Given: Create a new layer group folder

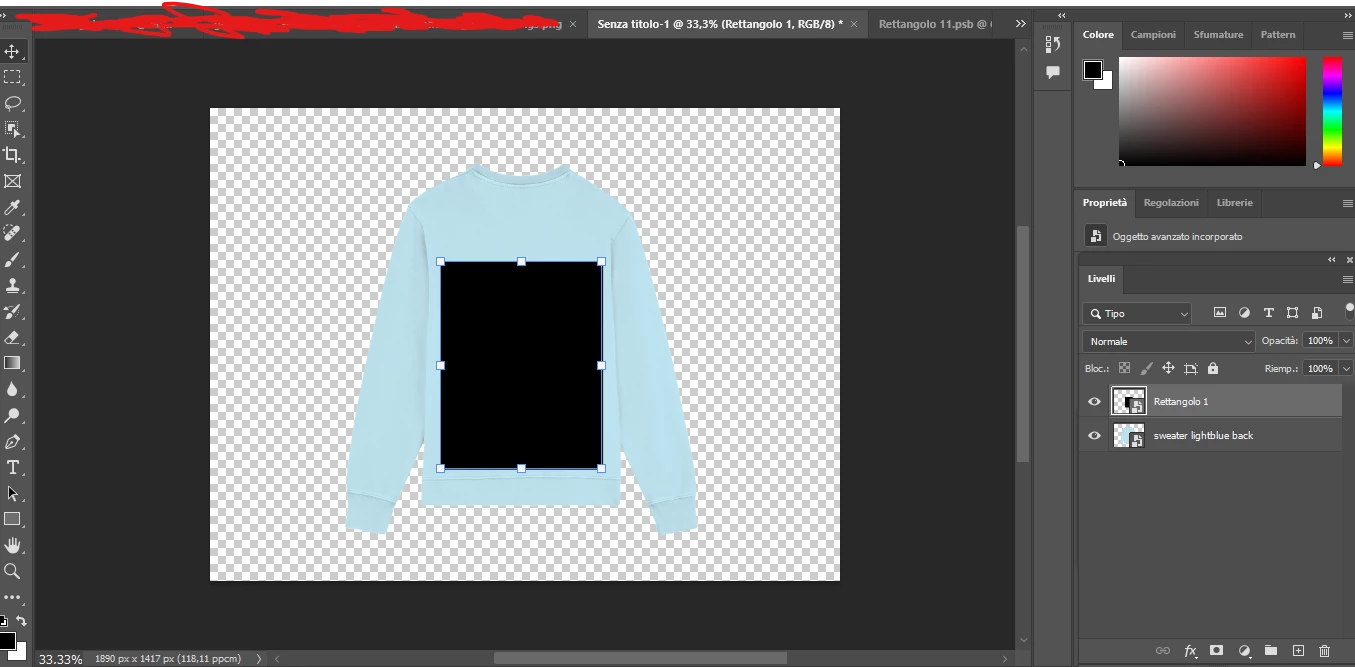Looking at the screenshot, I should pos(1271,651).
